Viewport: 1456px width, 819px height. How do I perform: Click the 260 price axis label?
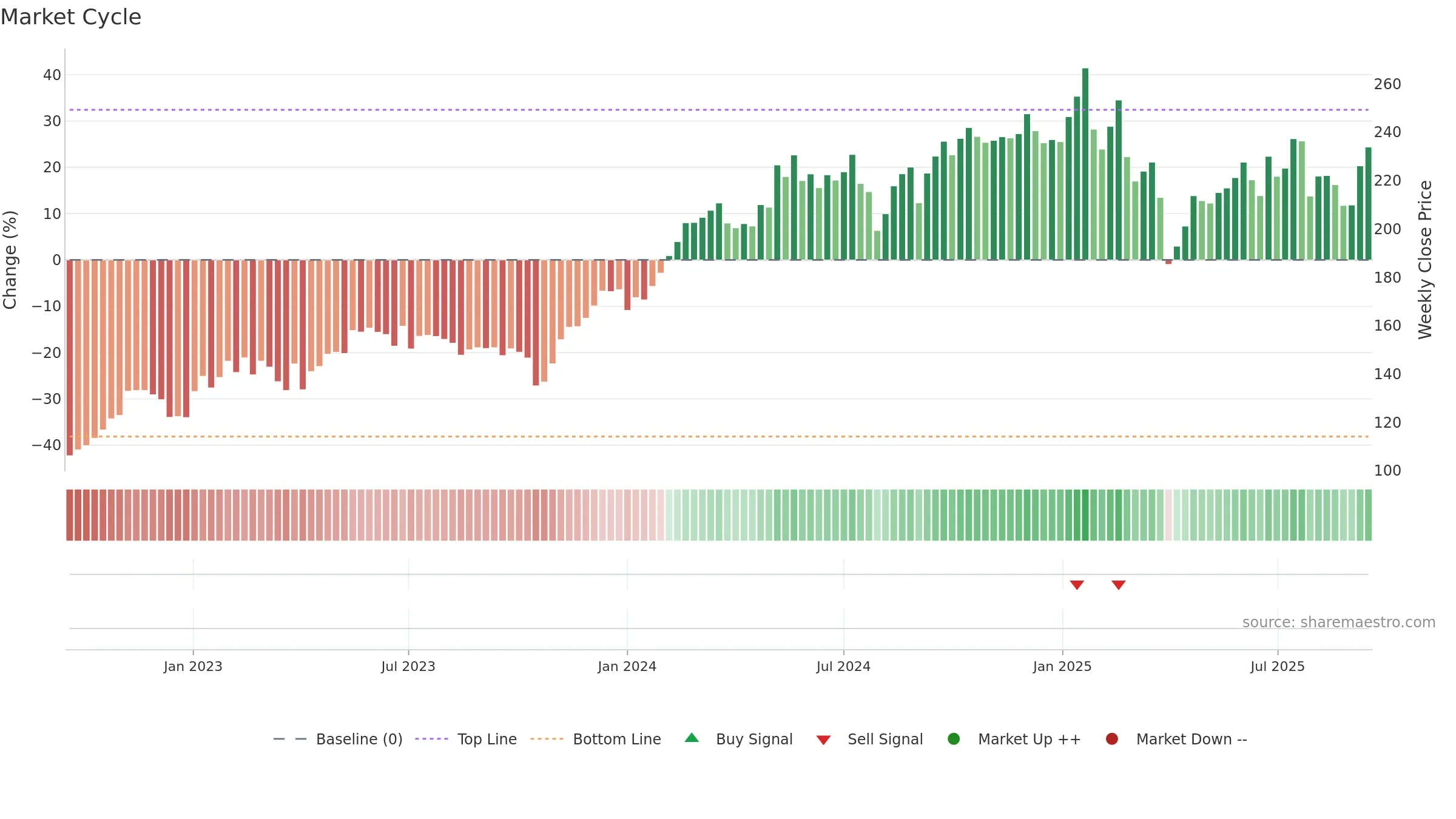tap(1387, 84)
